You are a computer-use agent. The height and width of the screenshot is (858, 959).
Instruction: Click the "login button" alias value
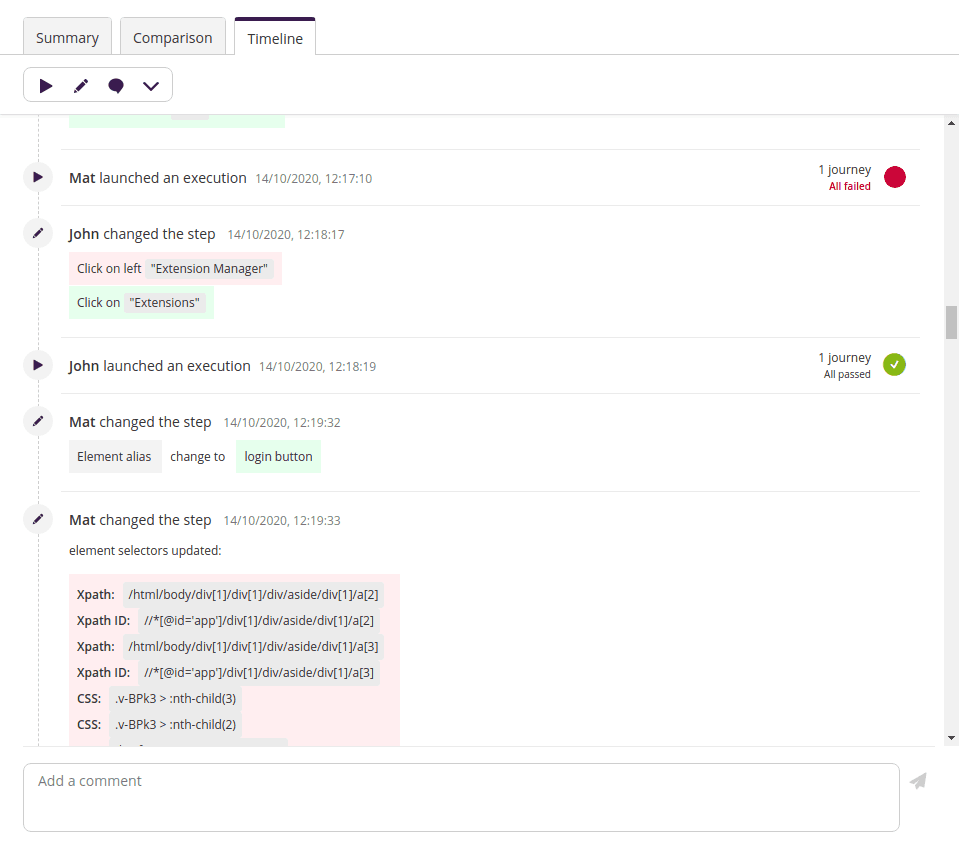pos(278,457)
